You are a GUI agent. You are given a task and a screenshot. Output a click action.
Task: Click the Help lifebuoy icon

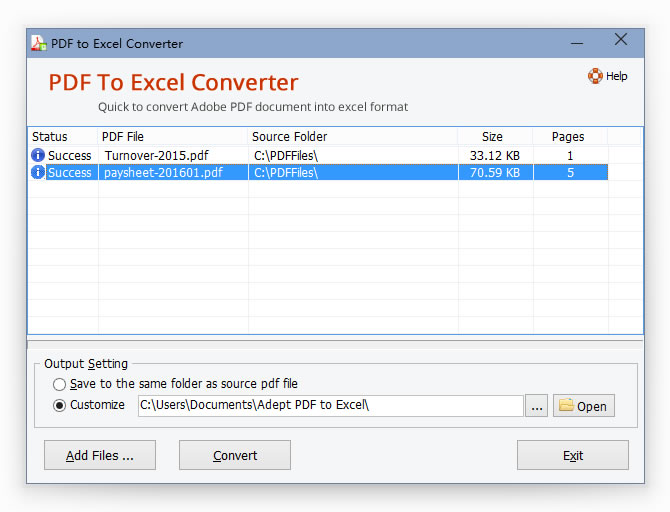[595, 76]
